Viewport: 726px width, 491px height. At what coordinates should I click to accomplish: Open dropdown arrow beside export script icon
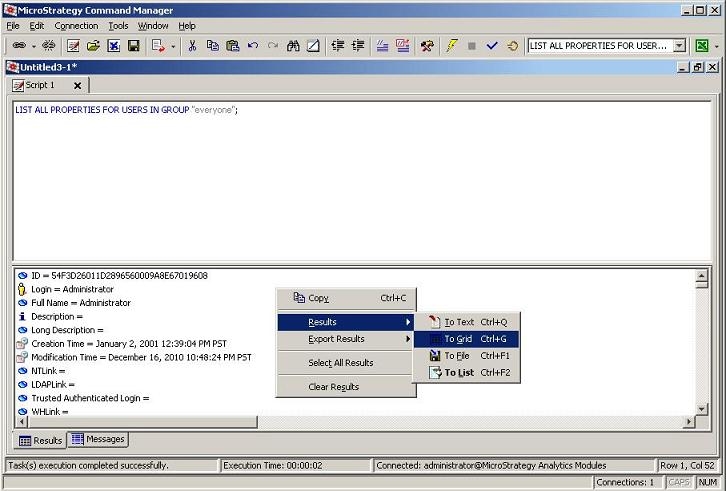(173, 46)
